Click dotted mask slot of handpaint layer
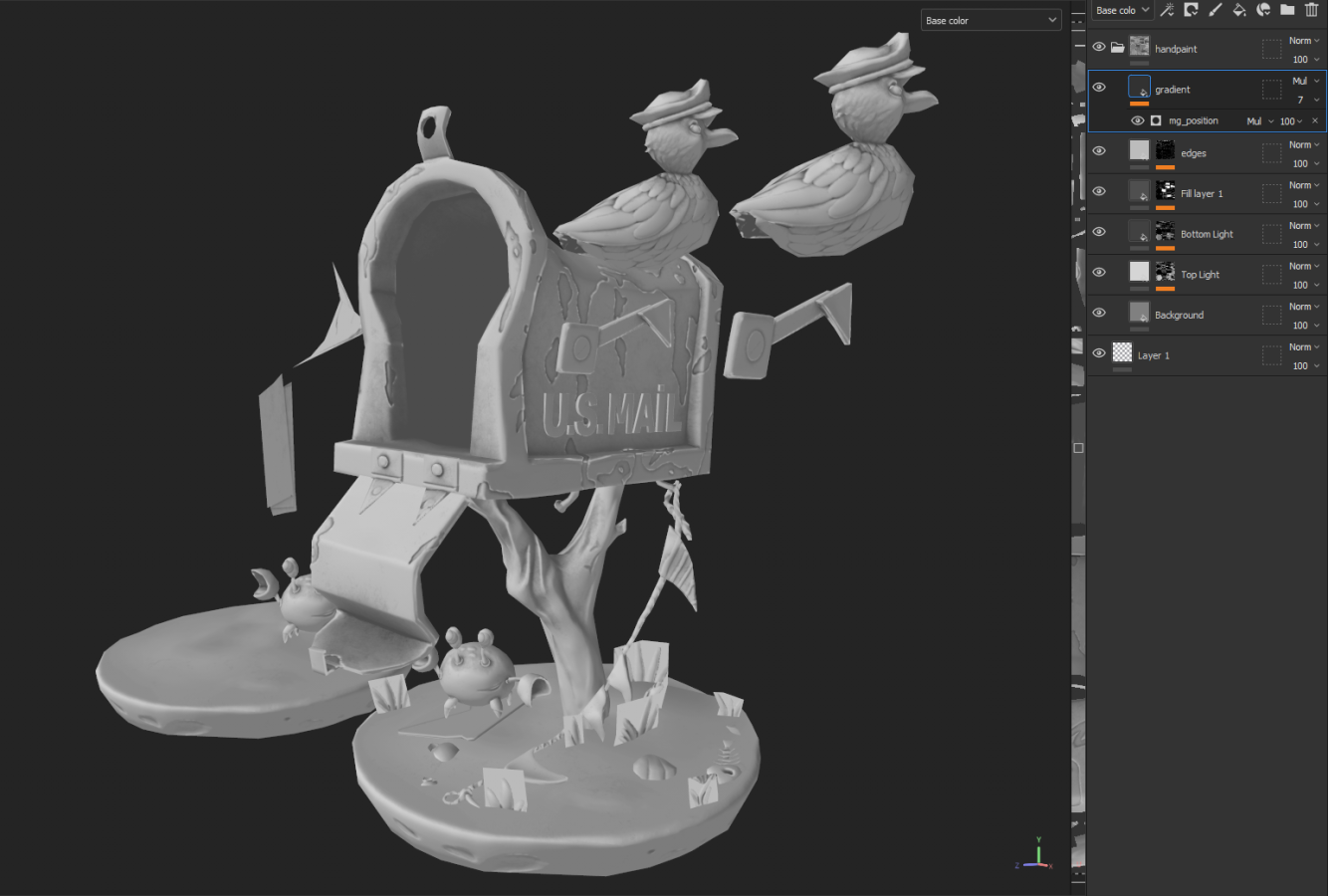Viewport: 1328px width, 896px height. click(x=1271, y=49)
